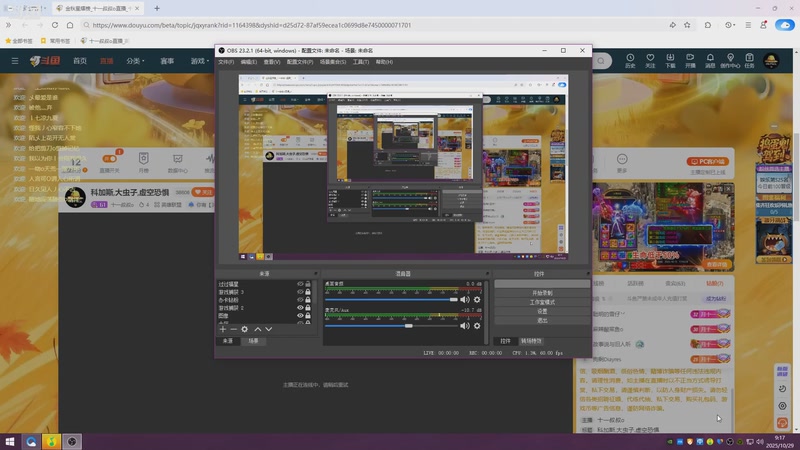800x450 pixels.
Task: Switch to the 场景 scenes tab in OBS
Action: tap(254, 341)
